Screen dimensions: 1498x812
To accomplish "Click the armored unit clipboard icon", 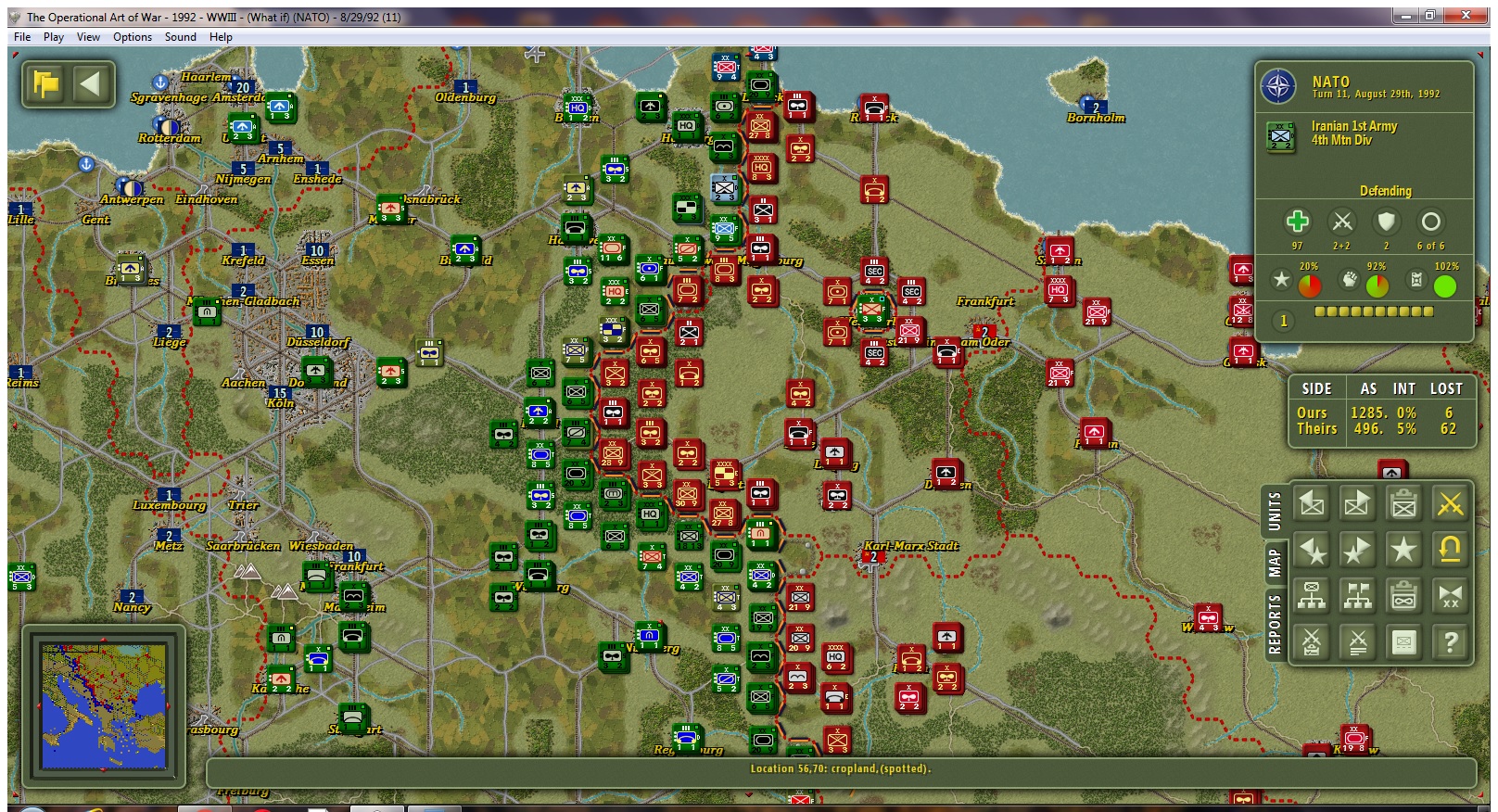I will point(1403,596).
